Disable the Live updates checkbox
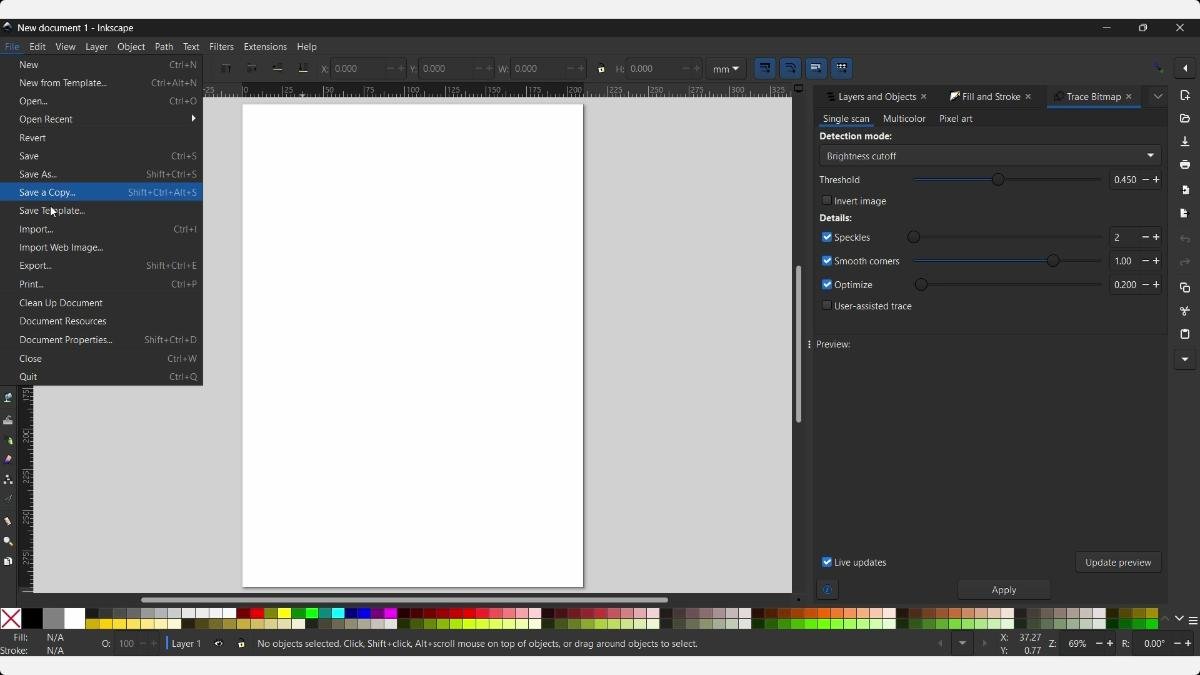Screen dimensions: 1200x675 pos(827,562)
